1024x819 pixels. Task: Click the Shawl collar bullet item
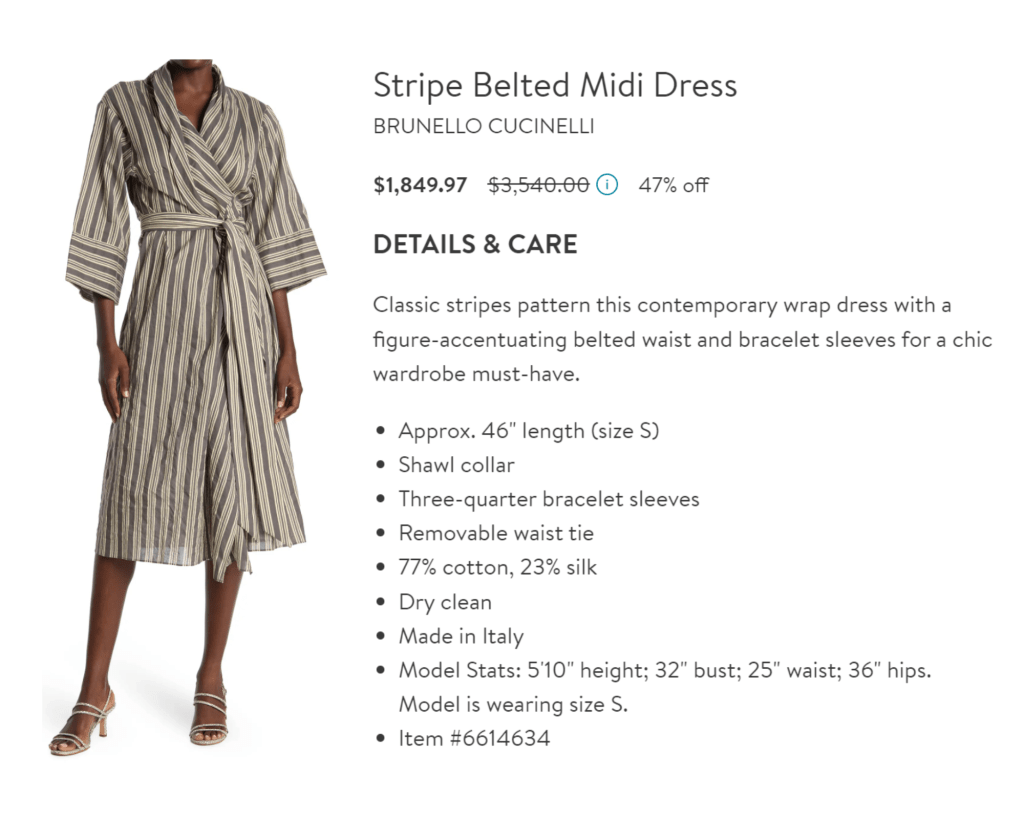tap(456, 465)
